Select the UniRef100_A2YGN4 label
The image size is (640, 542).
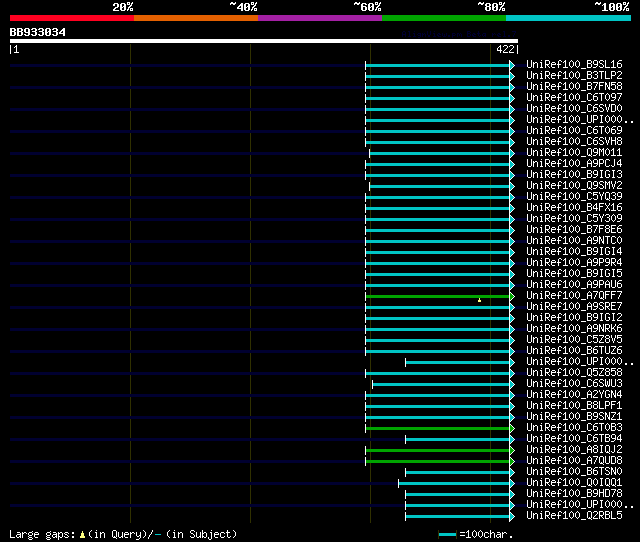pos(574,395)
